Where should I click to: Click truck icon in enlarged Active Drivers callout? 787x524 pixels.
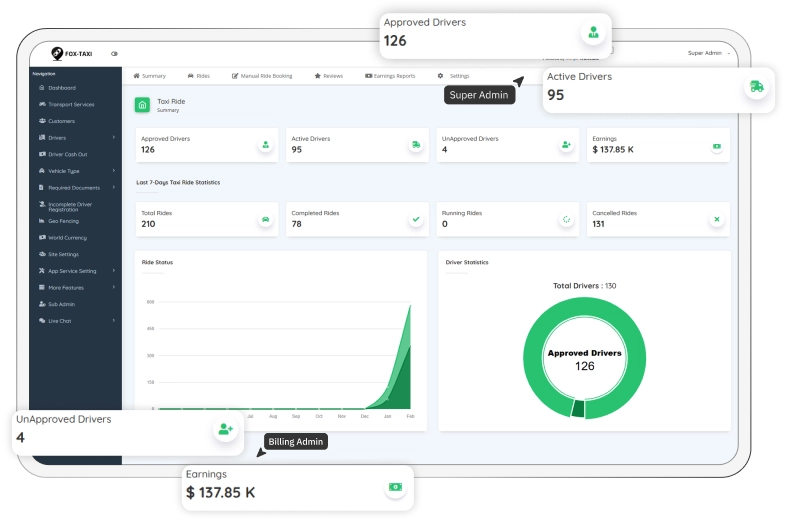pyautogui.click(x=756, y=86)
